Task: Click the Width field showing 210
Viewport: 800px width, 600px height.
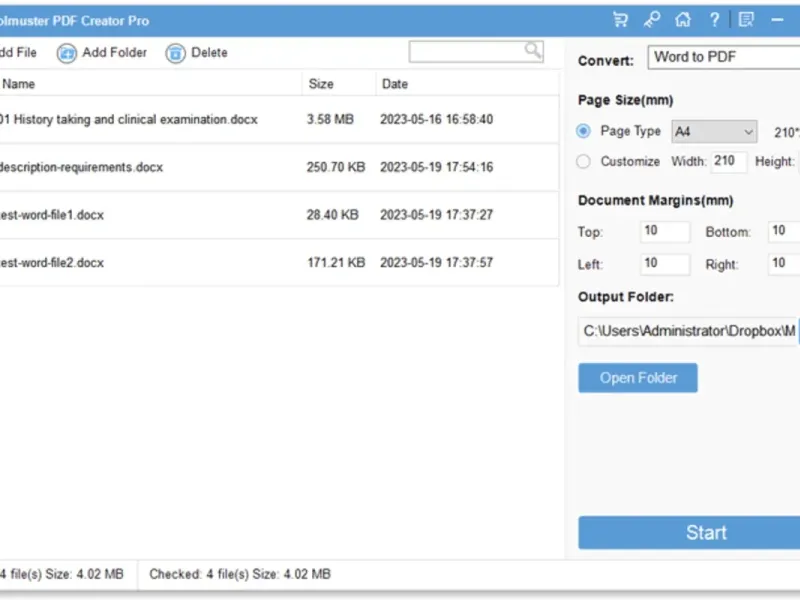Action: click(729, 162)
